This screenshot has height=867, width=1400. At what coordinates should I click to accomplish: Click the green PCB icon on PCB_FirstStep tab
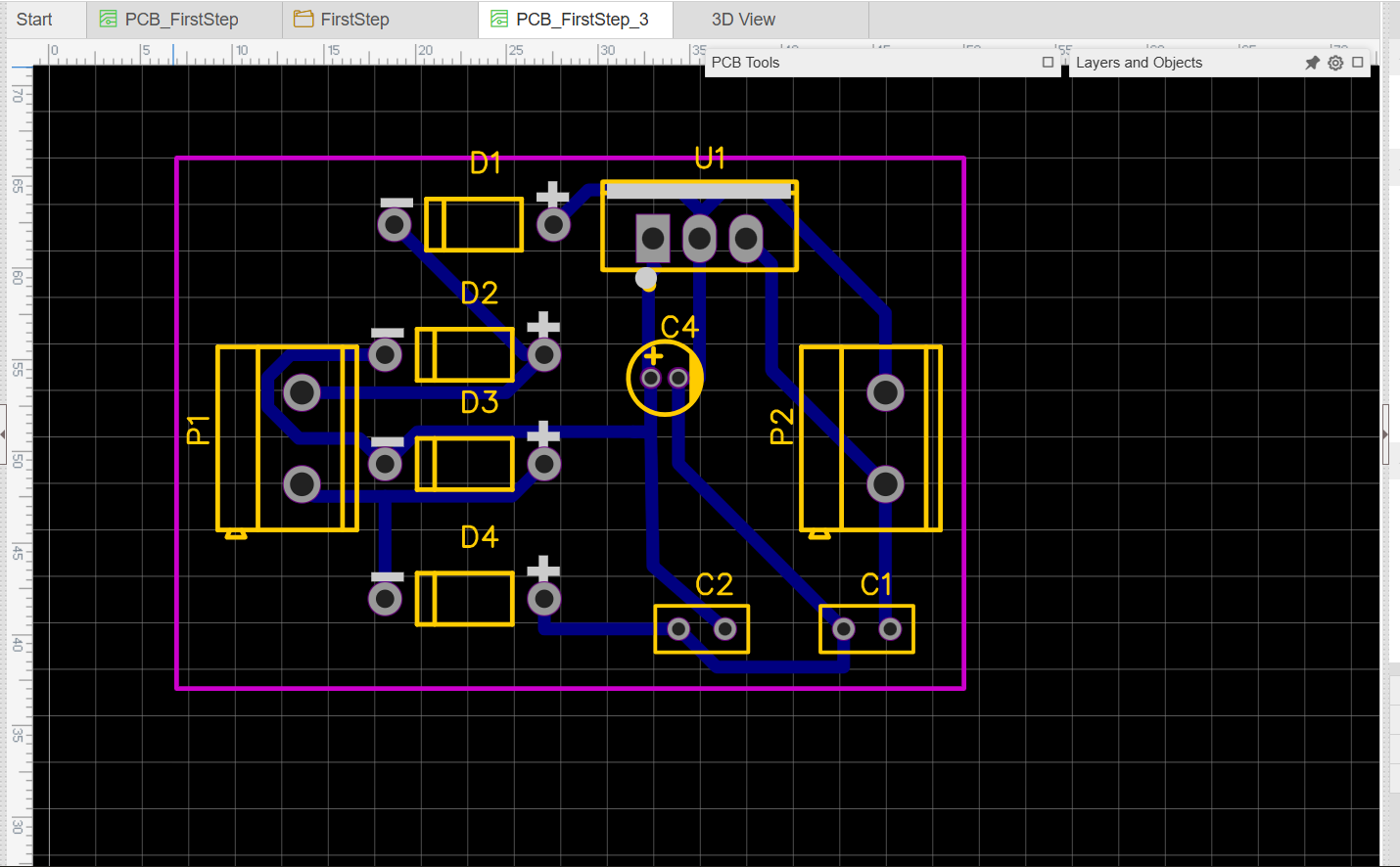[x=108, y=18]
